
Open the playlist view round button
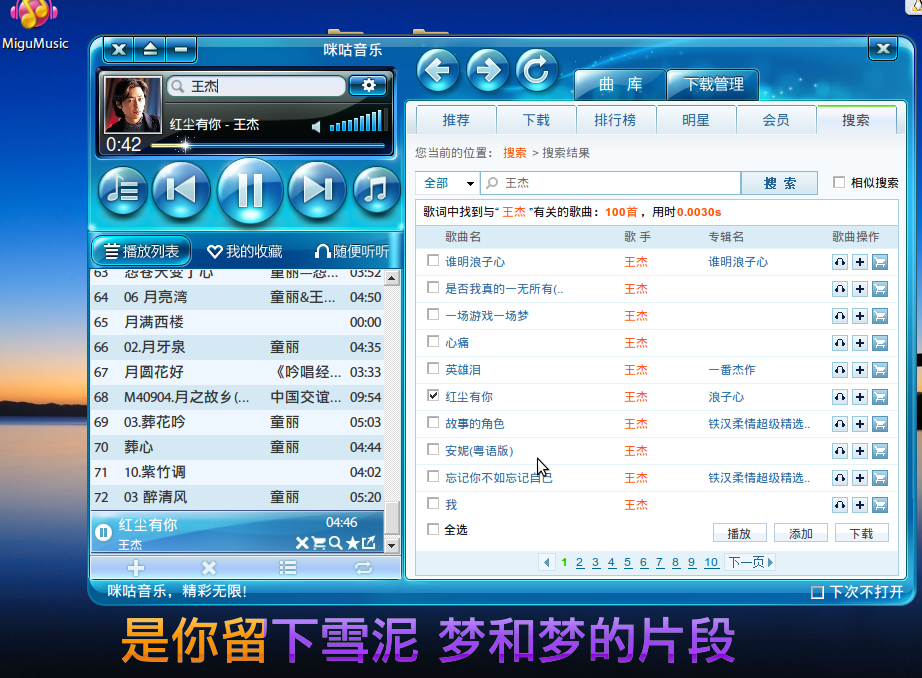pyautogui.click(x=122, y=191)
